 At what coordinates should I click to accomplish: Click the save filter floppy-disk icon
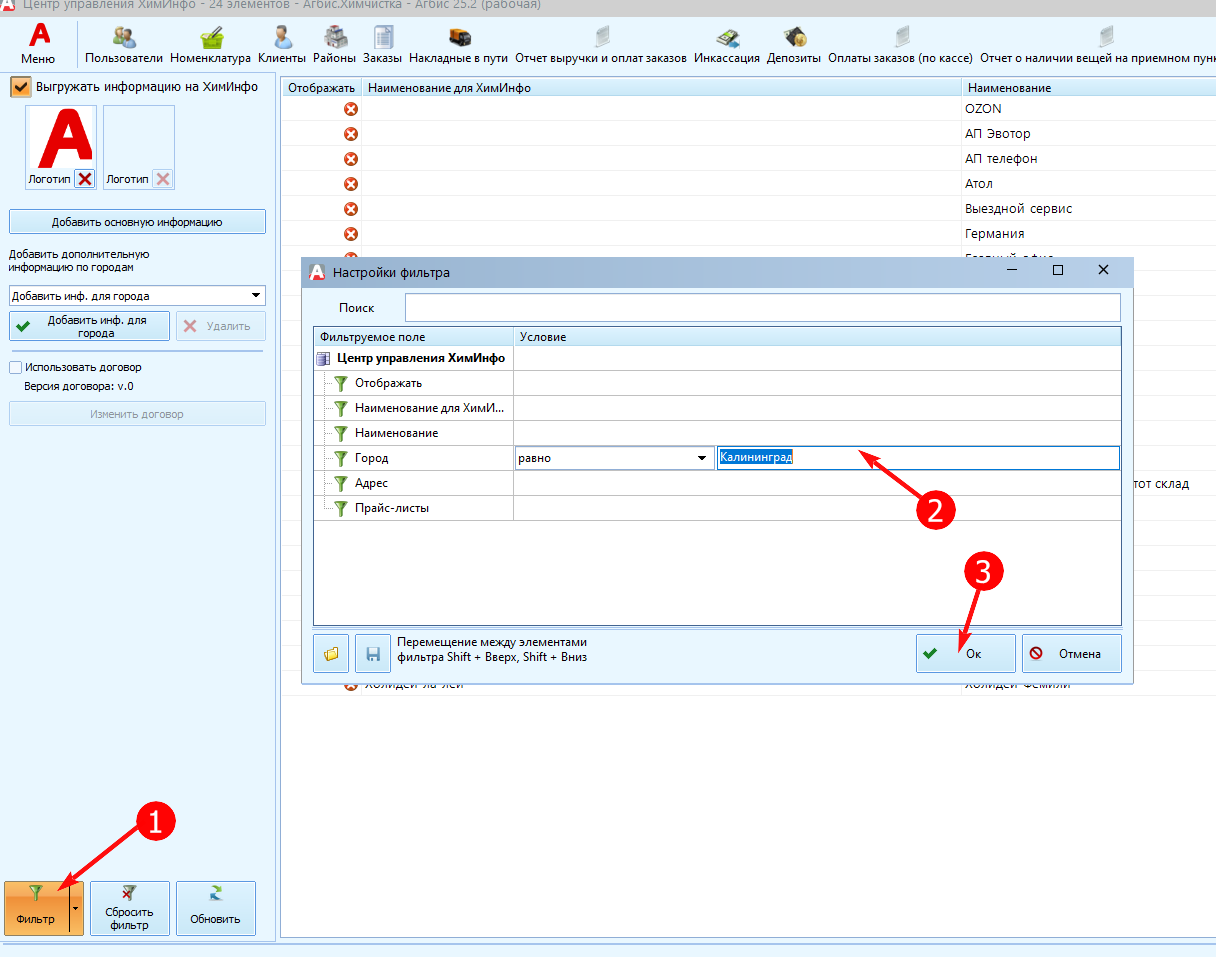coord(373,654)
